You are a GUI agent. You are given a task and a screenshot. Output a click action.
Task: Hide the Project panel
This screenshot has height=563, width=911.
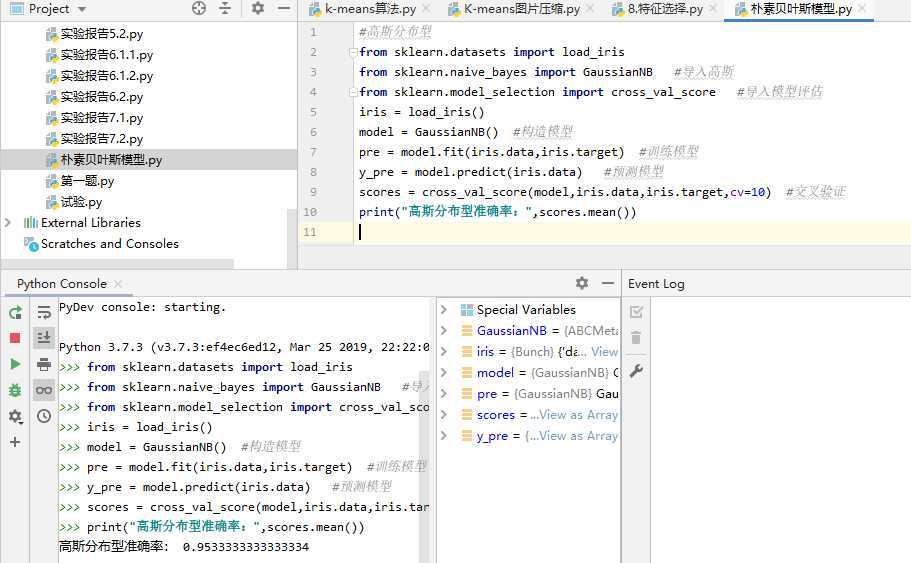pyautogui.click(x=284, y=8)
